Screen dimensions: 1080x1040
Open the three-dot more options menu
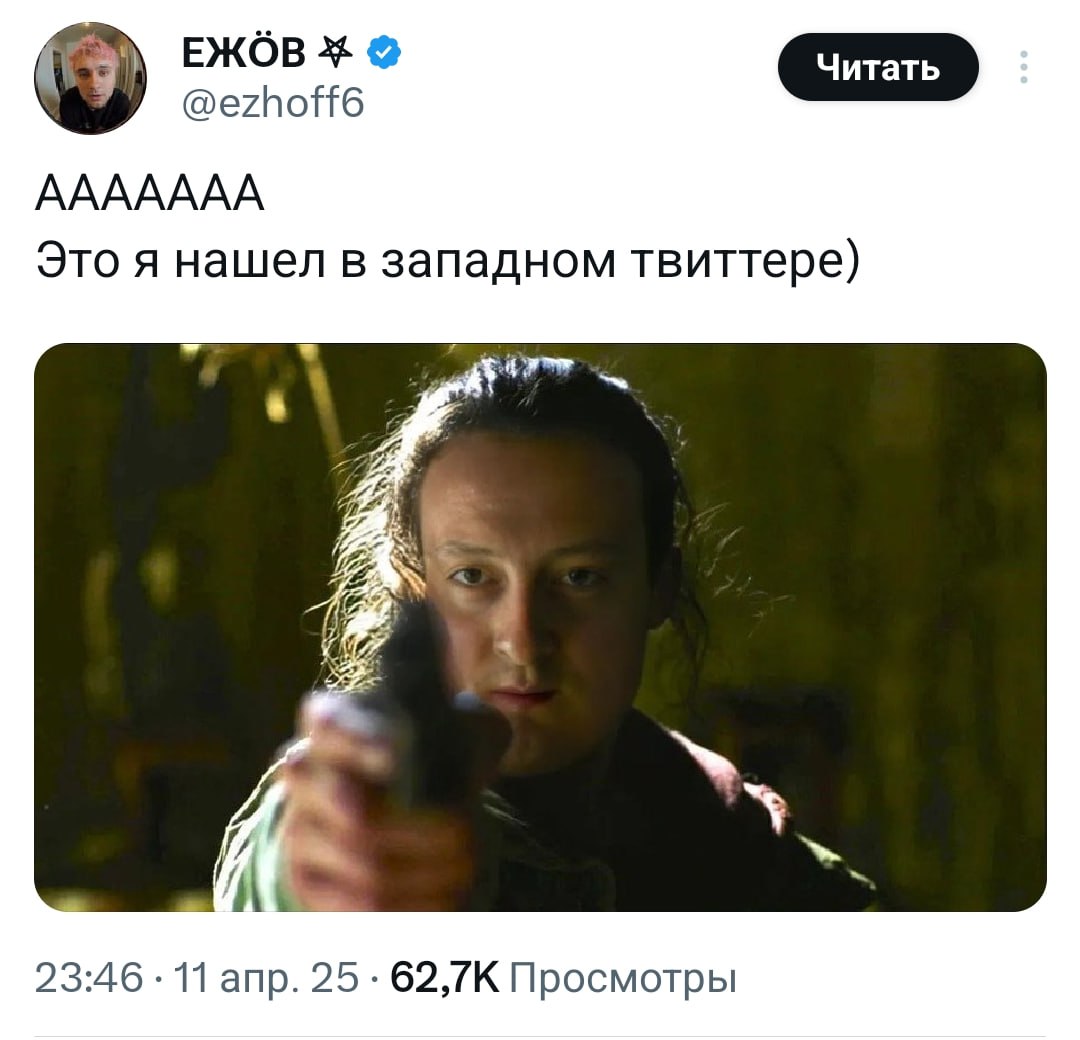pos(1024,67)
